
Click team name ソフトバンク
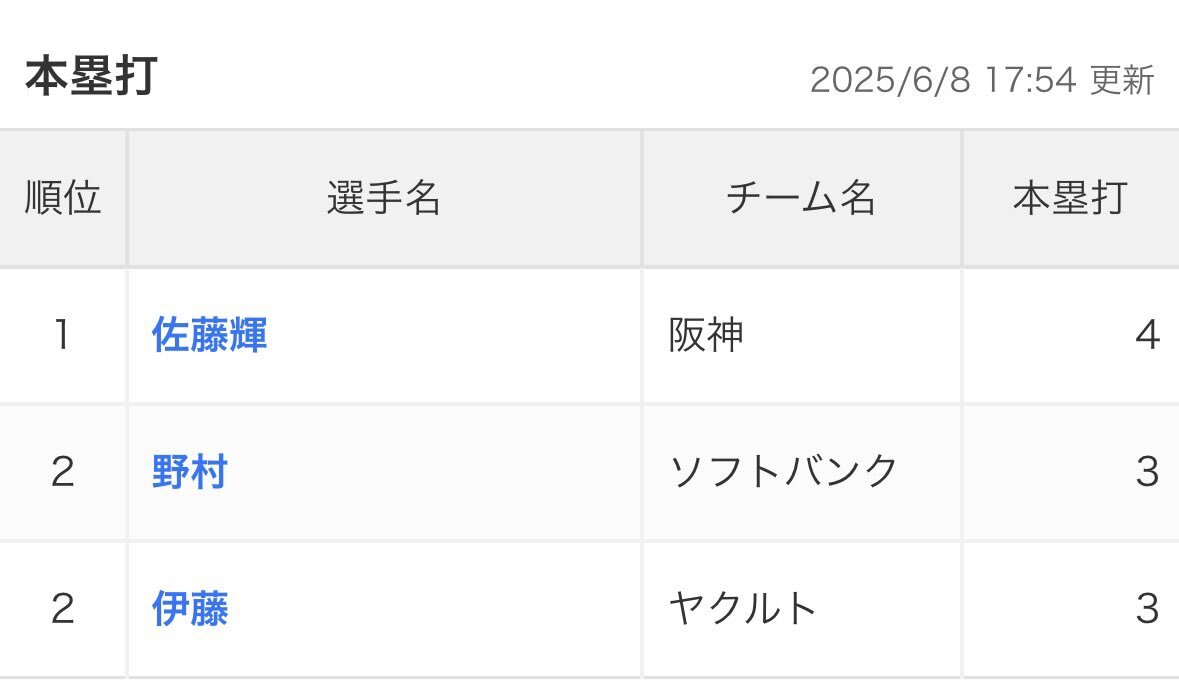click(783, 472)
